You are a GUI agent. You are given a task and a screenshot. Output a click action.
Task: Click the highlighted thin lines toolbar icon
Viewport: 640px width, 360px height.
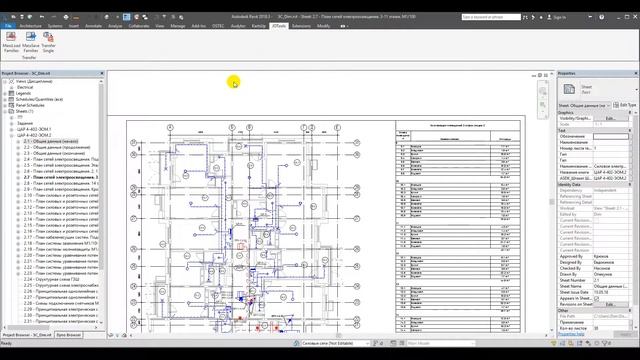[x=127, y=17]
